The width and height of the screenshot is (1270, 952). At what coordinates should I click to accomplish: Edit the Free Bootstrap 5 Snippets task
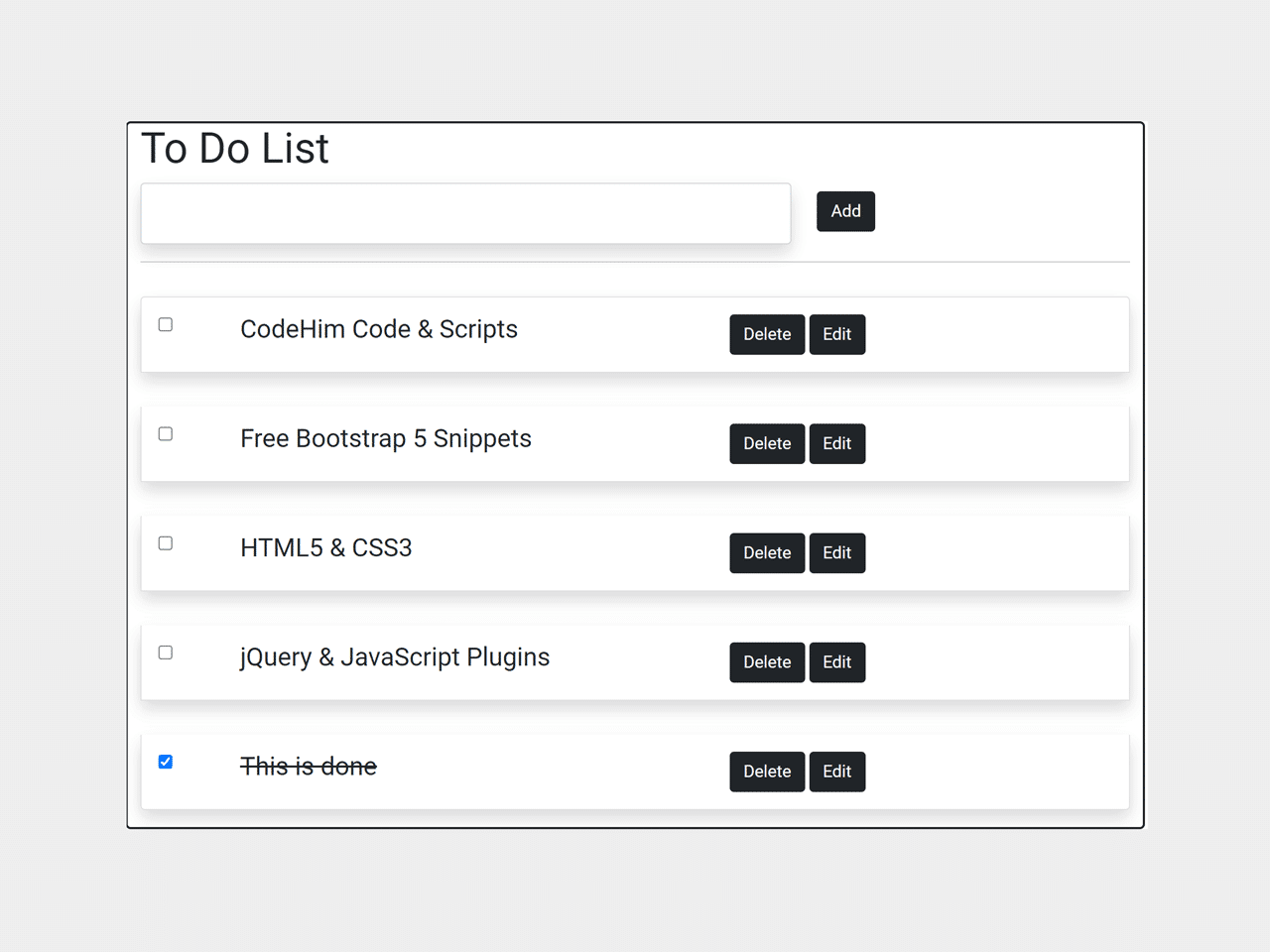[x=836, y=443]
